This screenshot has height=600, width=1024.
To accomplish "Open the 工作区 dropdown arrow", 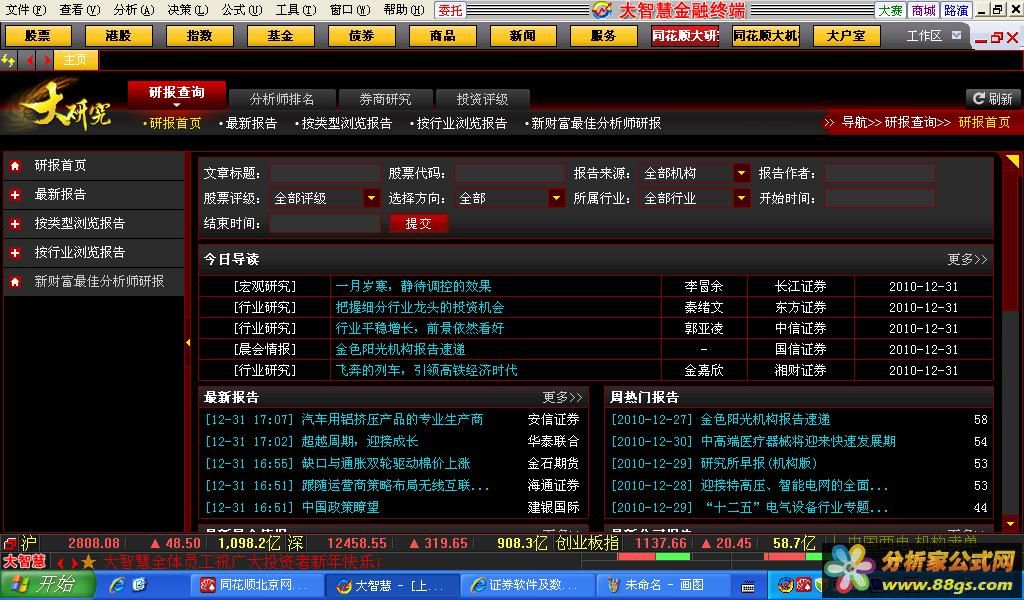I will (x=956, y=35).
